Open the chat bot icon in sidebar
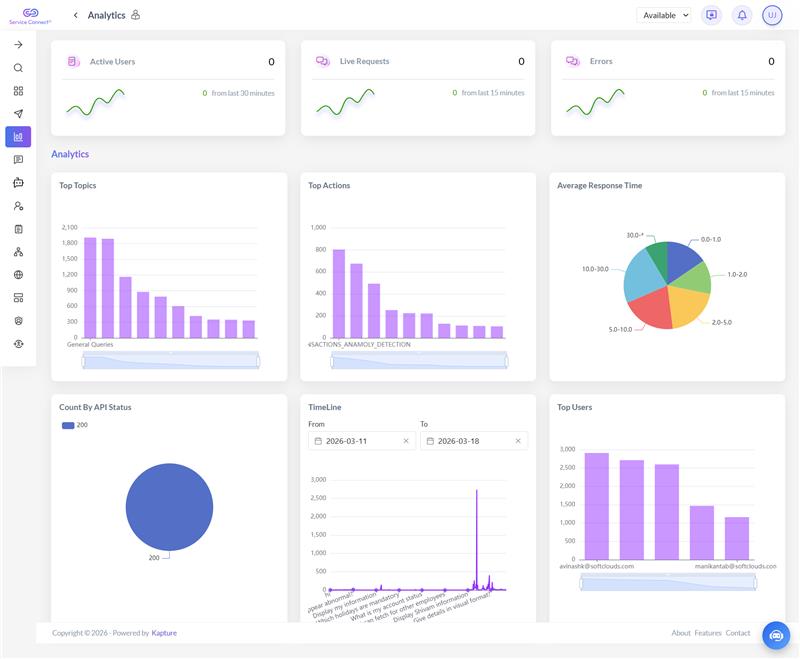 click(18, 183)
